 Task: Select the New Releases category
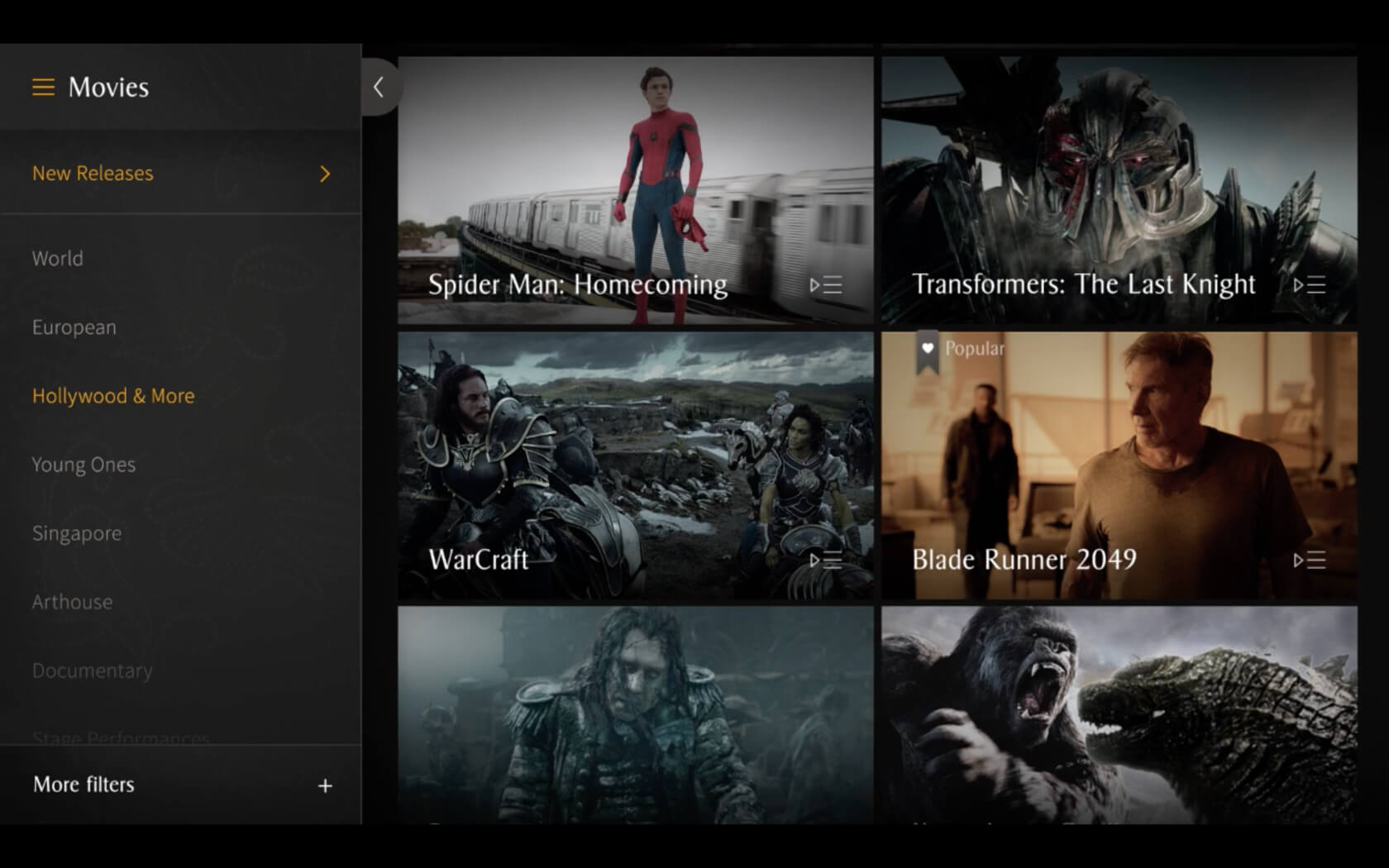93,174
